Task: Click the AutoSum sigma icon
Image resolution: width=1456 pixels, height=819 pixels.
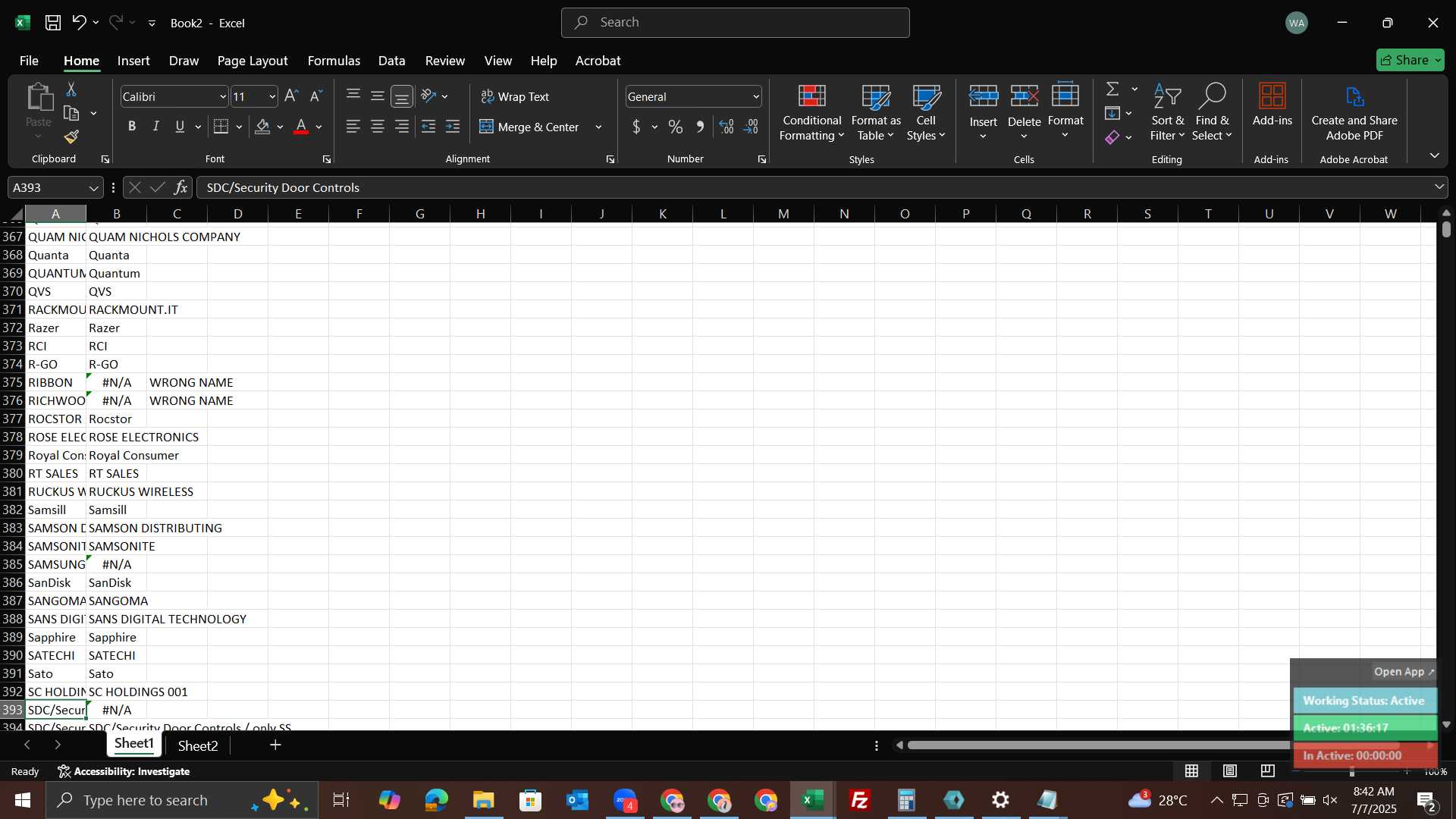Action: [1112, 89]
